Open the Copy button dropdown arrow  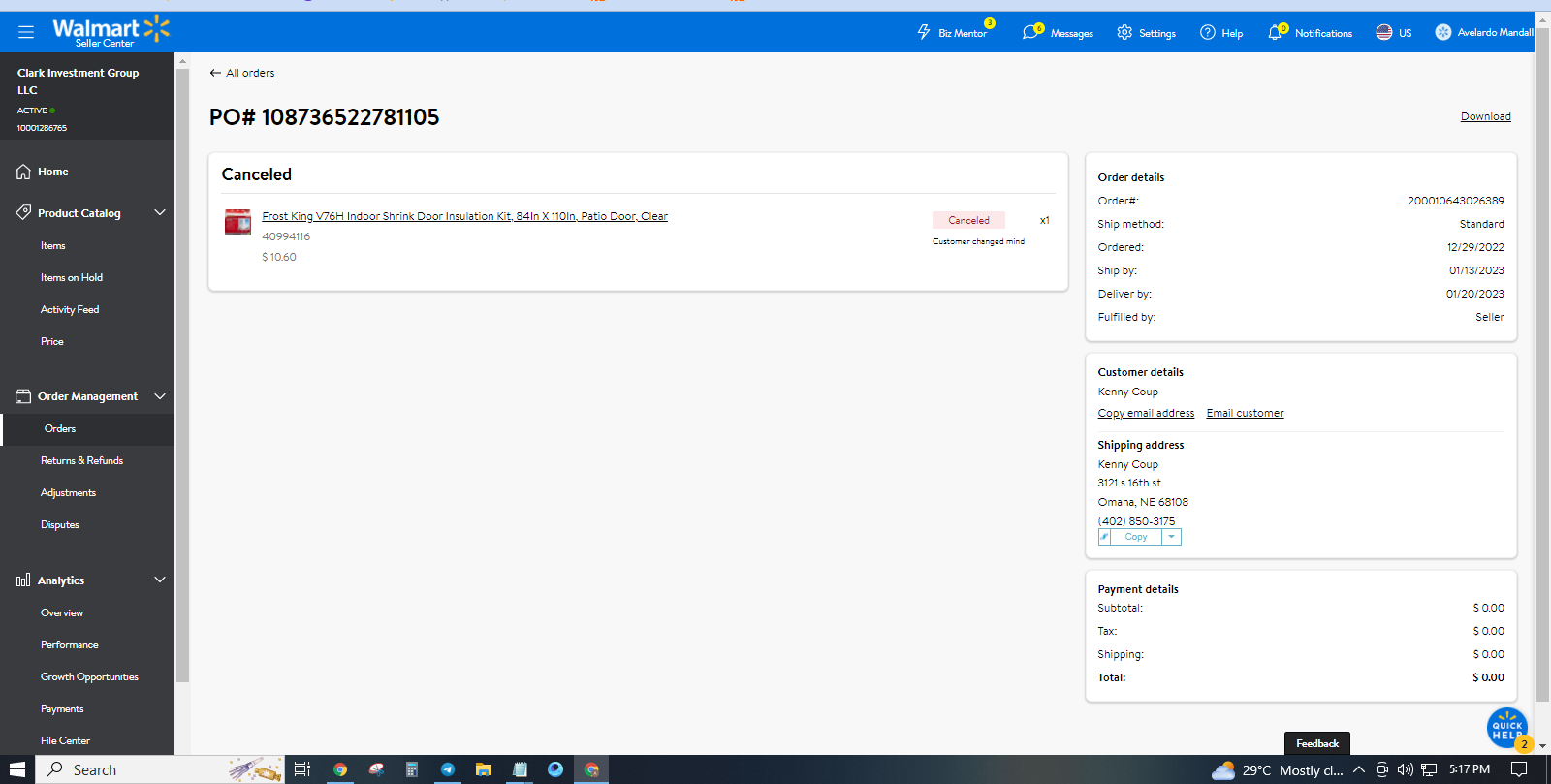(x=1171, y=537)
